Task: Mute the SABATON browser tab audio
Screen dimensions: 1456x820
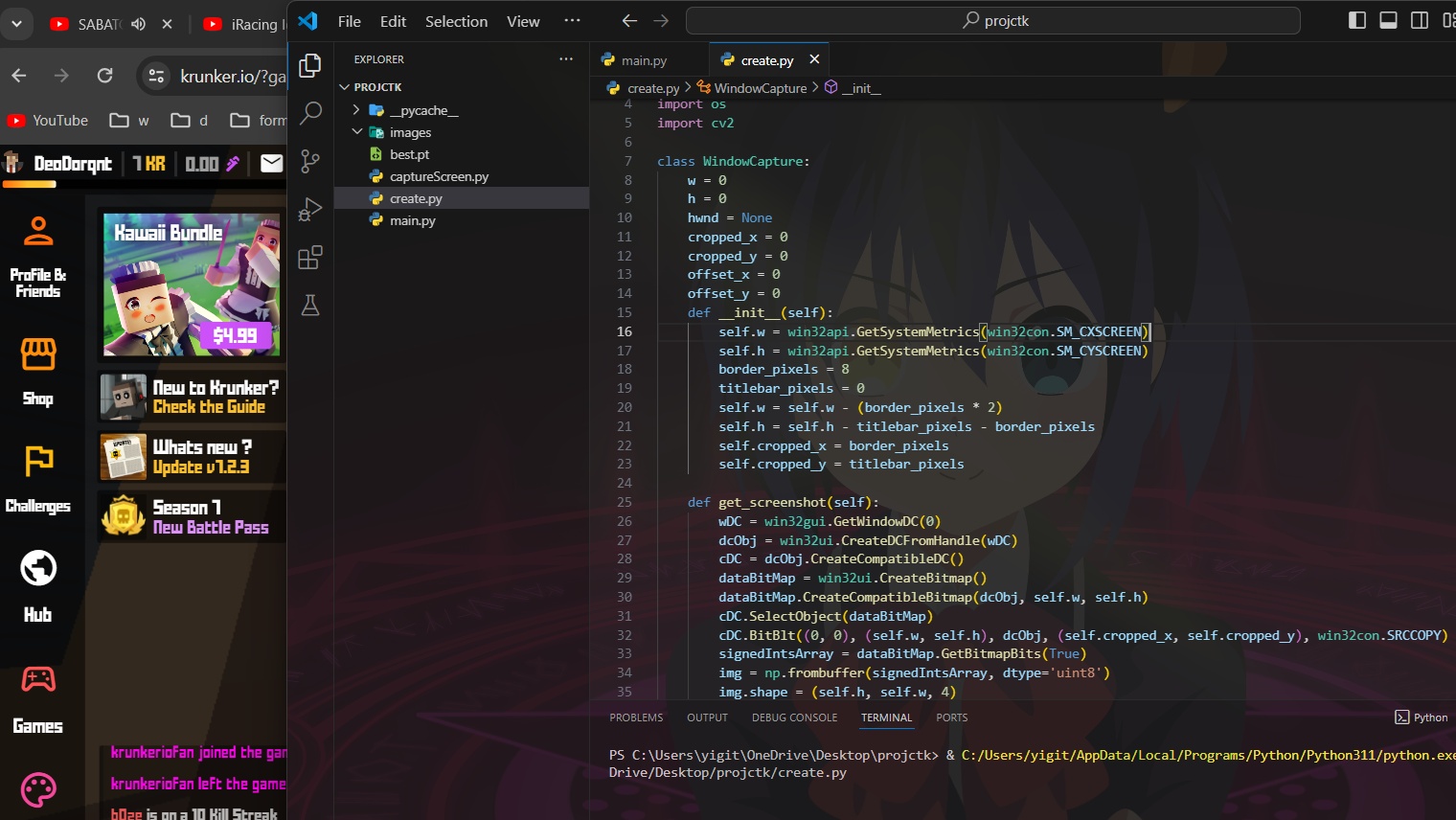Action: (139, 24)
